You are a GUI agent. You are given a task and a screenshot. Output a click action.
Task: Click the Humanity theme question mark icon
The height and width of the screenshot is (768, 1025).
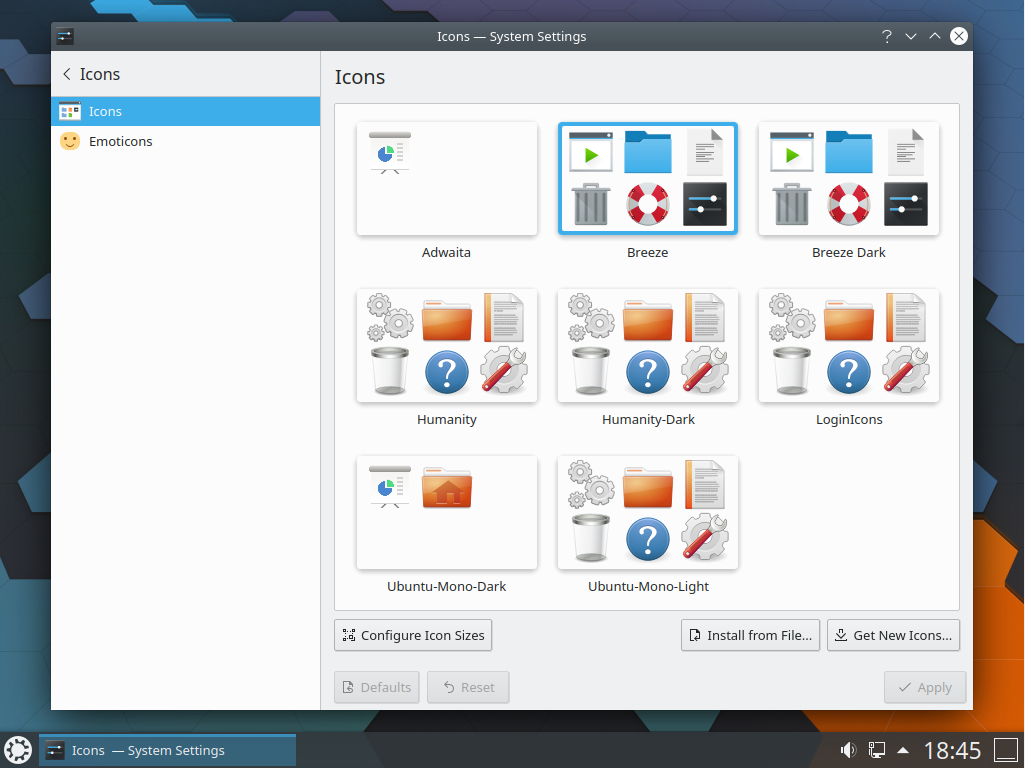pos(446,372)
